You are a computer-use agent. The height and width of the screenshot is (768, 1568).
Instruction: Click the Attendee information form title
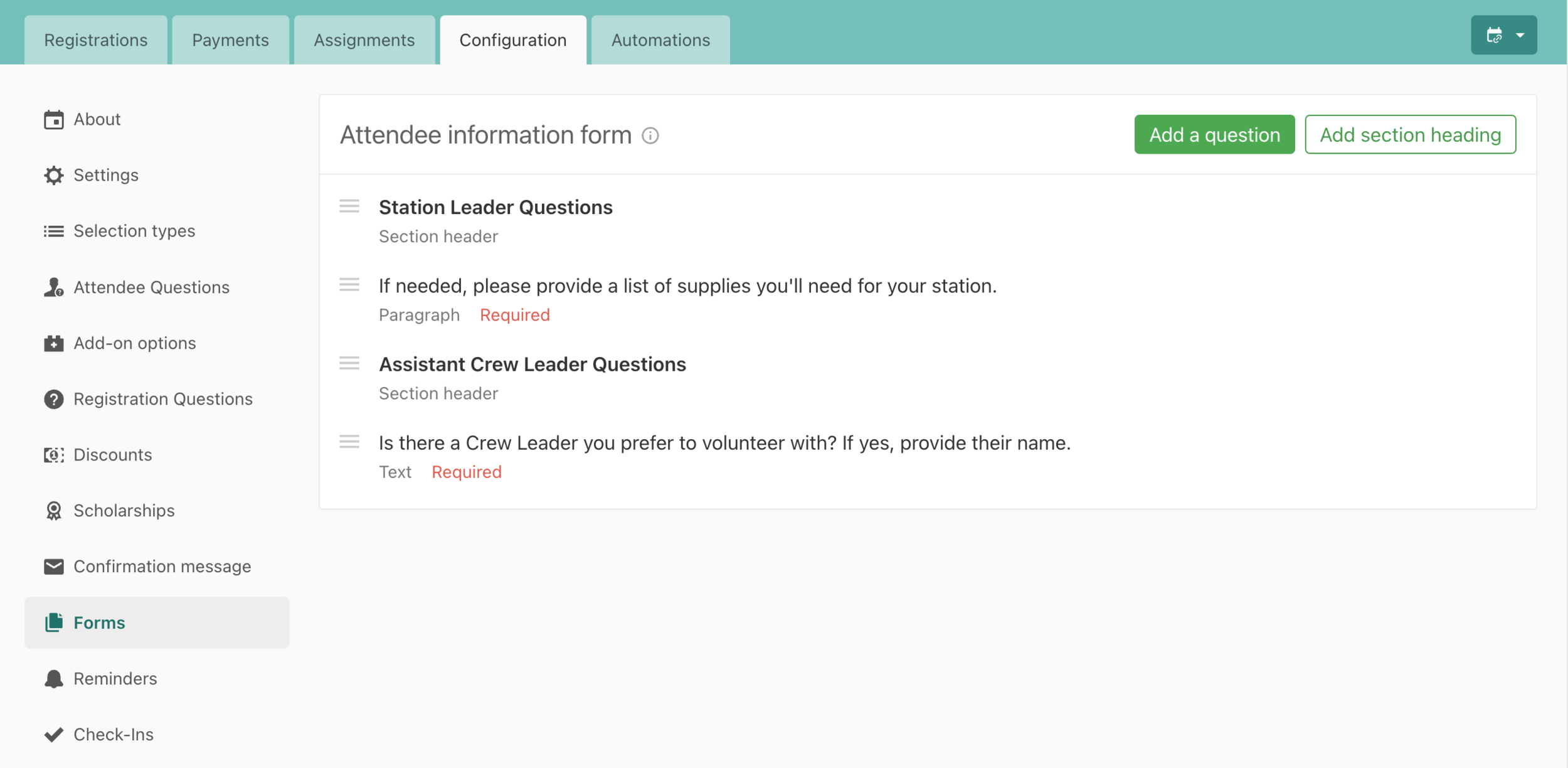pos(485,135)
